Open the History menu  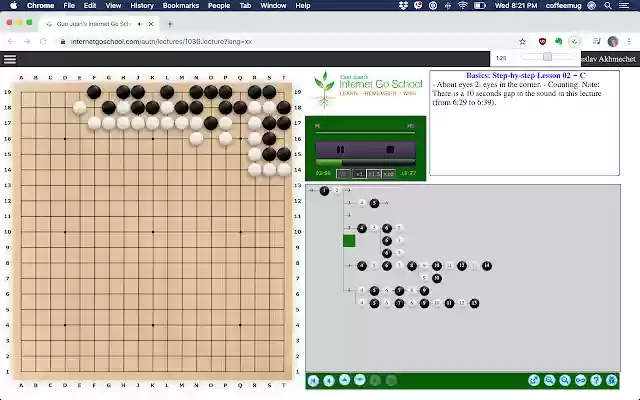142,6
